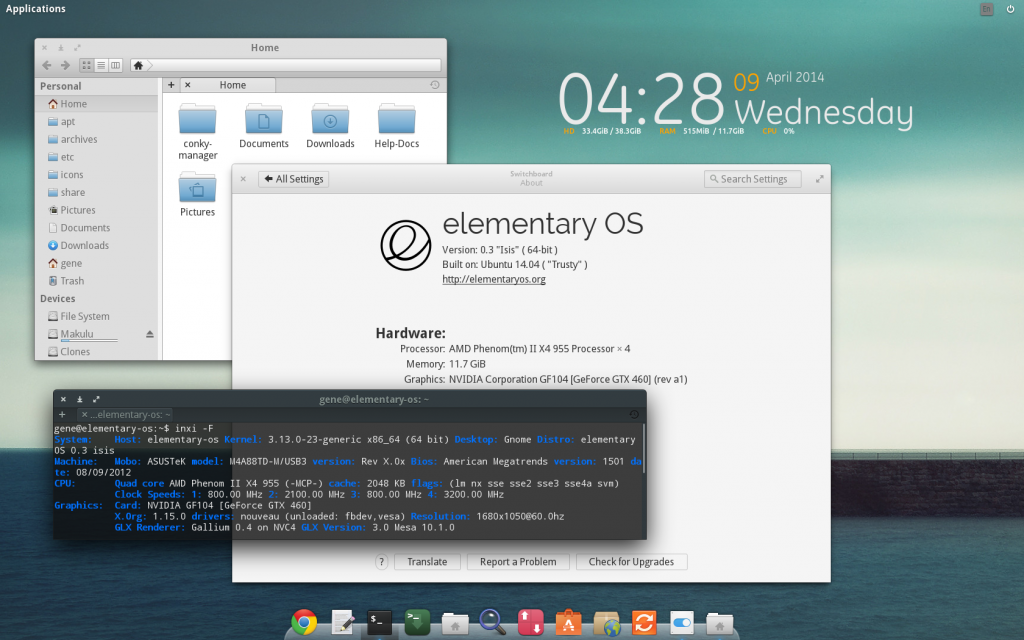Switch to grid view in the file manager
The image size is (1024, 640).
(x=87, y=63)
